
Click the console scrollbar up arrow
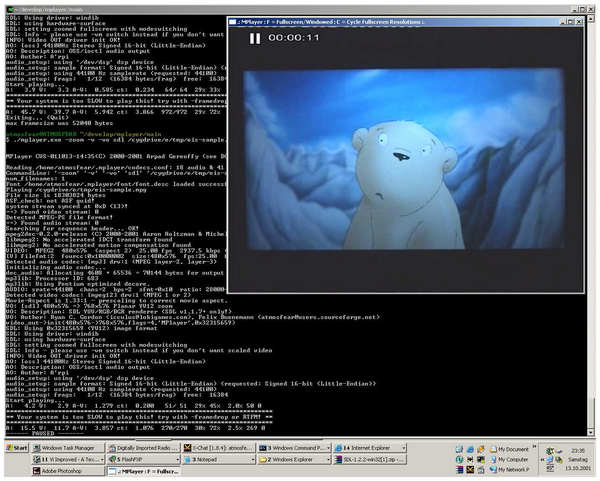point(591,18)
